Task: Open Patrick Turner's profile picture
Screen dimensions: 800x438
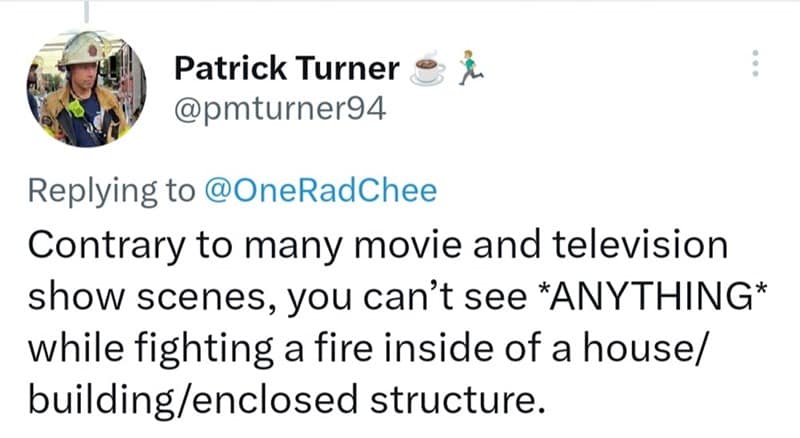Action: (86, 88)
